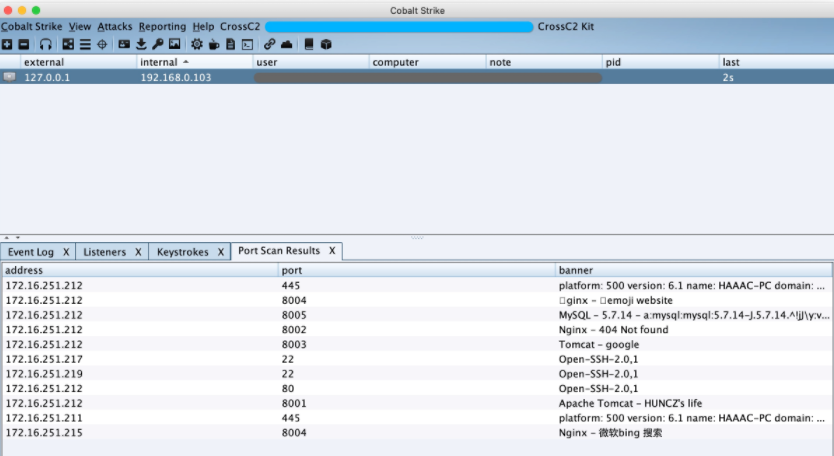
Task: Open the Cobalt Strike menu
Action: pos(31,27)
